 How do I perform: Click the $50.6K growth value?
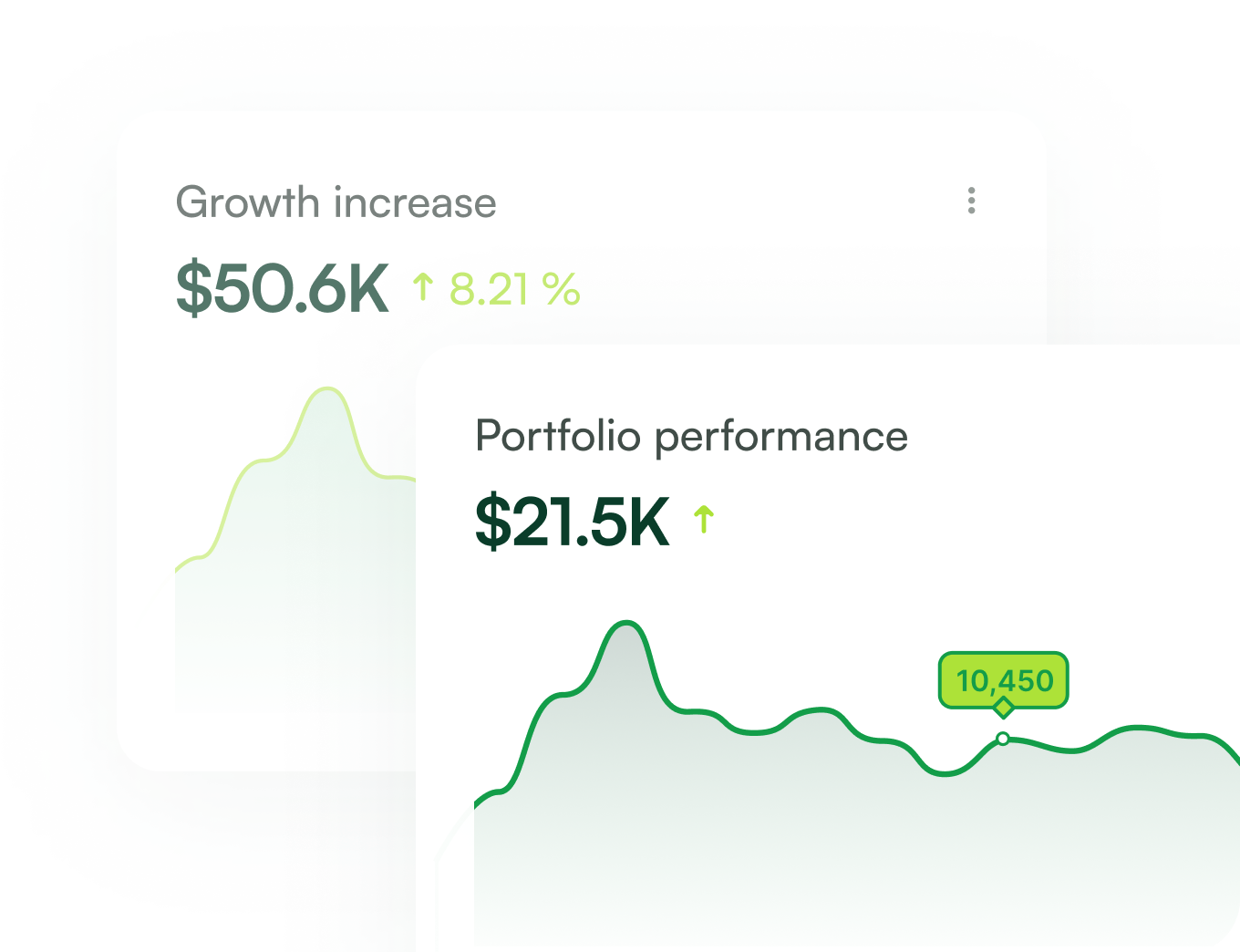[x=283, y=288]
